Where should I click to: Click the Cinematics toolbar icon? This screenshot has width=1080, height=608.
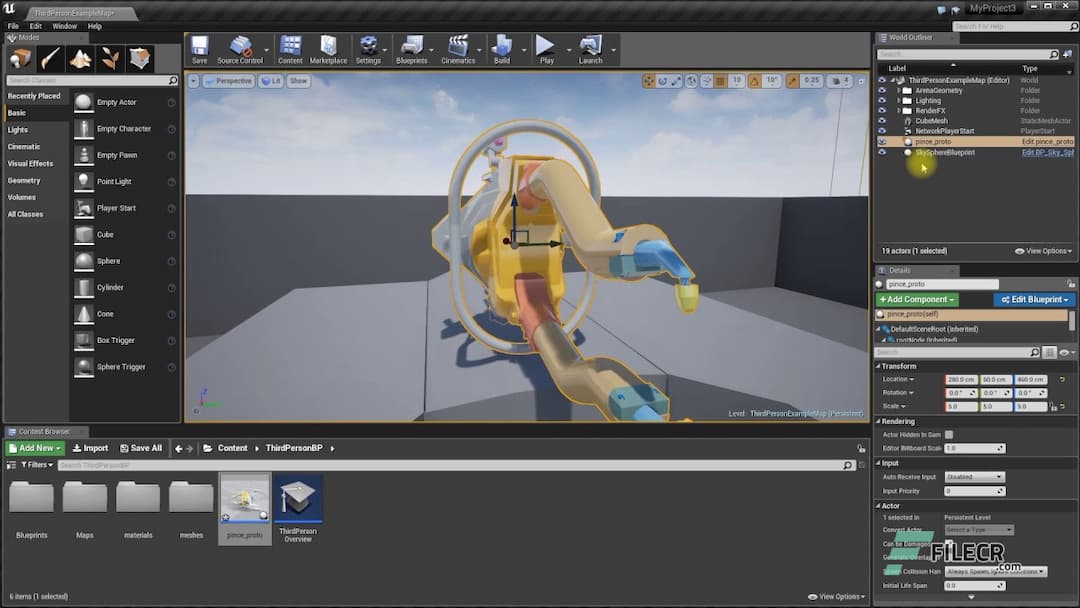[459, 48]
